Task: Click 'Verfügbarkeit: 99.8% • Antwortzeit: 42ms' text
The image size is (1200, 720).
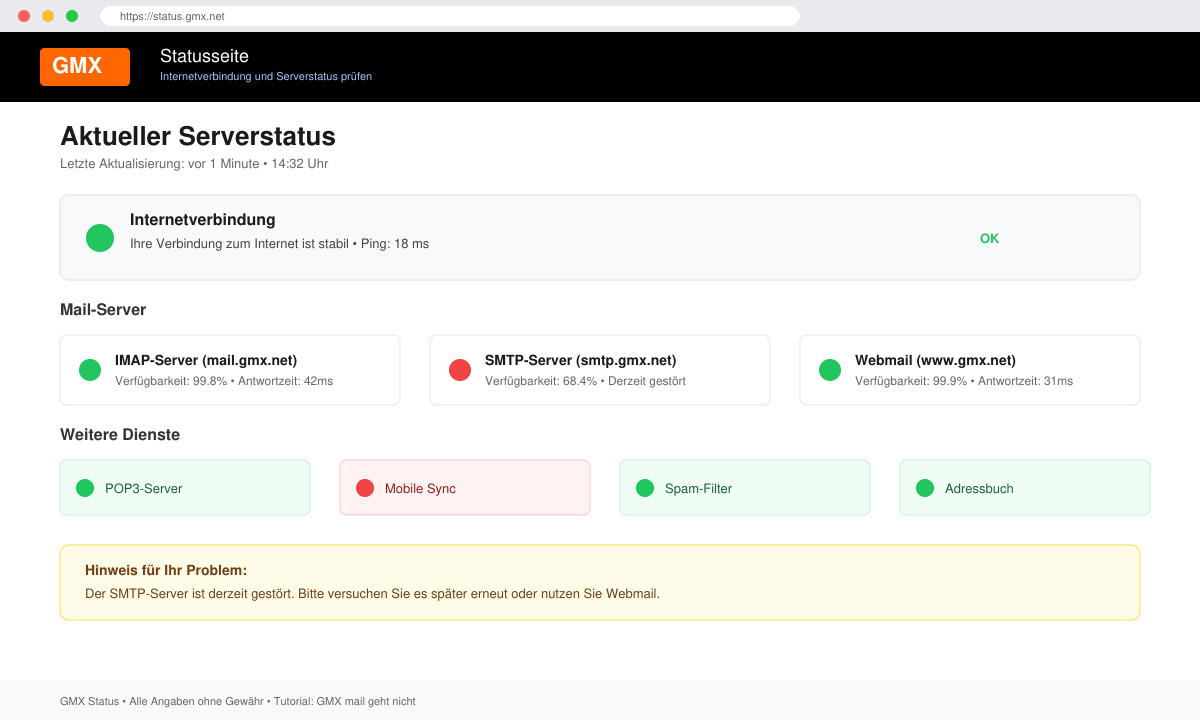Action: (224, 381)
